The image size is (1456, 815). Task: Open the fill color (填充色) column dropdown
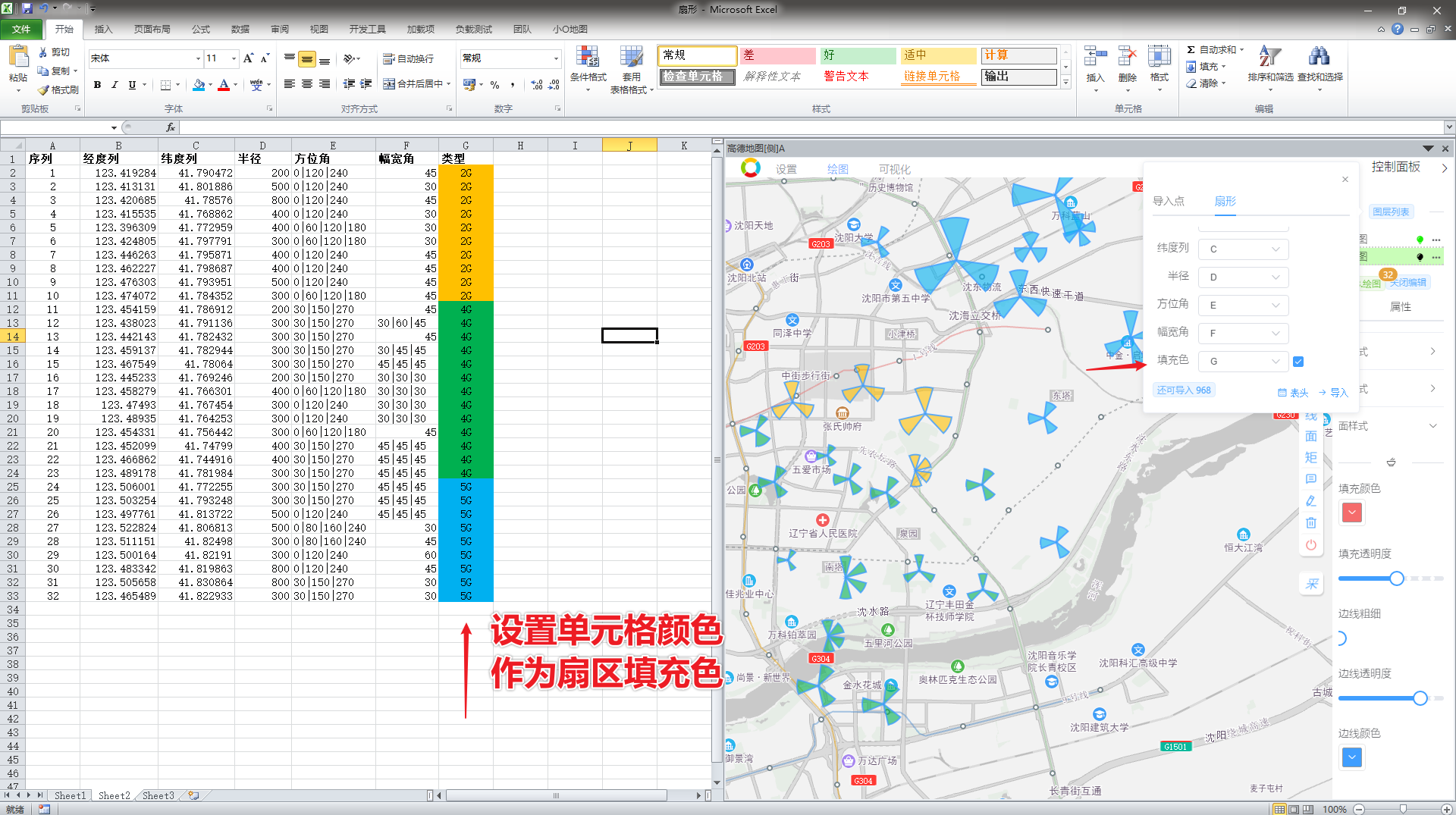pyautogui.click(x=1244, y=361)
